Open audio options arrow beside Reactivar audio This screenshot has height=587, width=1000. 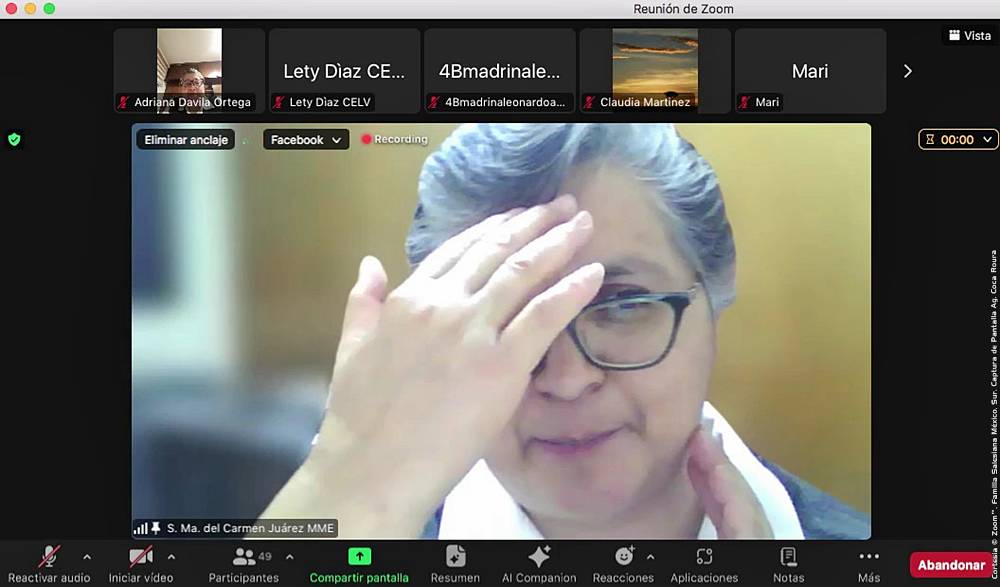point(87,557)
